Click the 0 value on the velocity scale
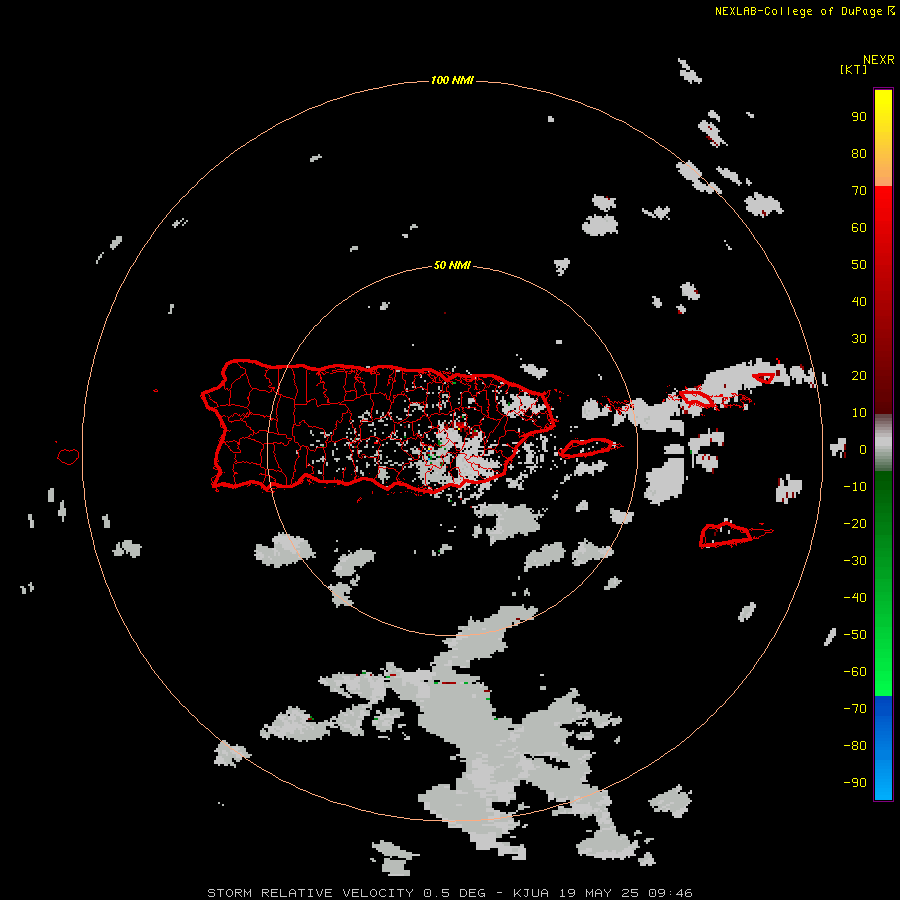Image resolution: width=900 pixels, height=900 pixels. (x=863, y=450)
